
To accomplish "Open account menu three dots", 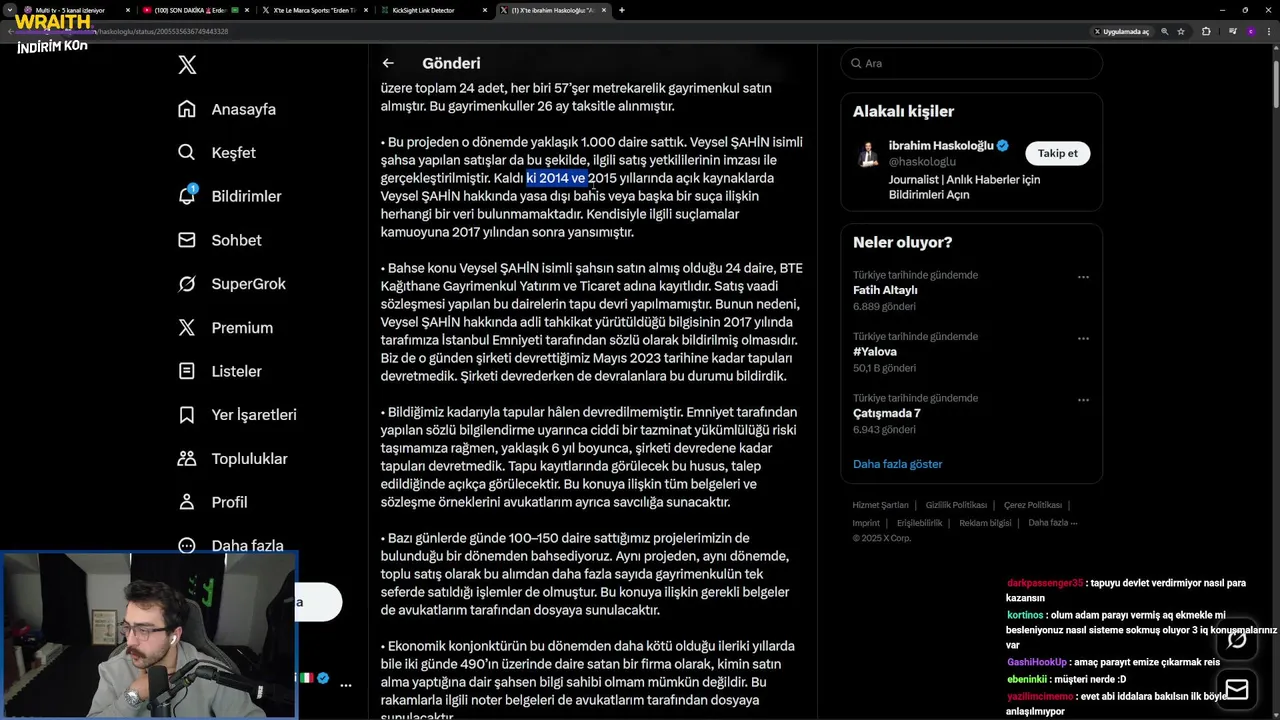I will click(x=345, y=685).
